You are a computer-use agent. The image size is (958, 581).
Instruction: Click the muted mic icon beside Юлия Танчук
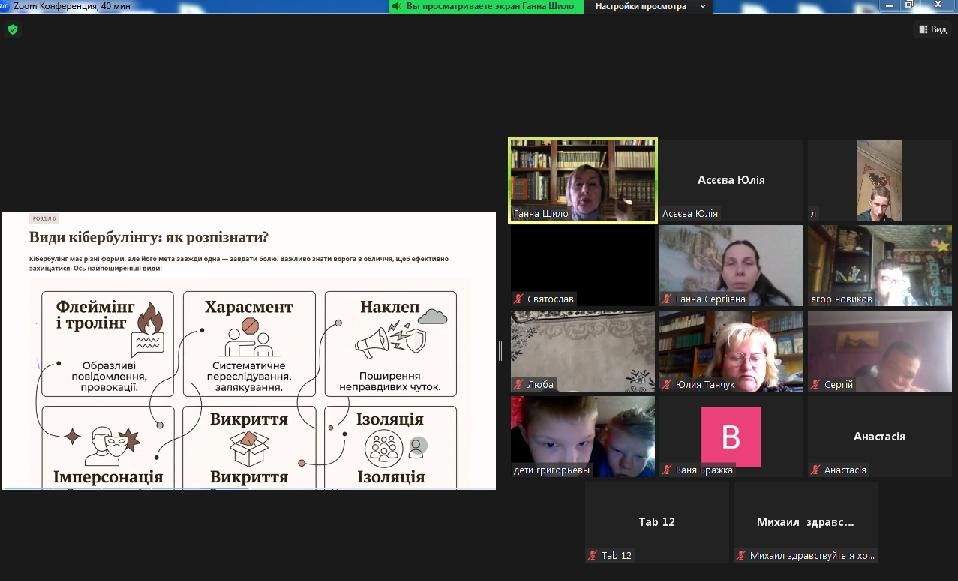665,384
